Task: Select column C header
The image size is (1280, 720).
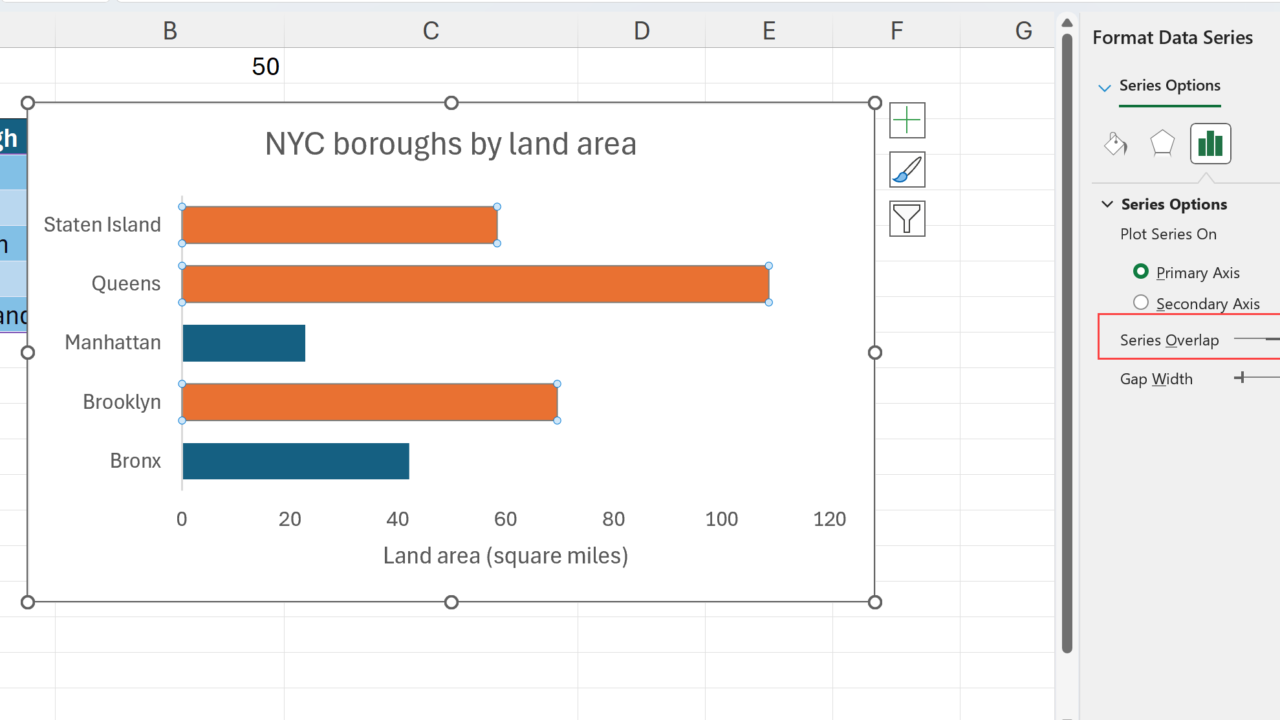Action: [430, 31]
